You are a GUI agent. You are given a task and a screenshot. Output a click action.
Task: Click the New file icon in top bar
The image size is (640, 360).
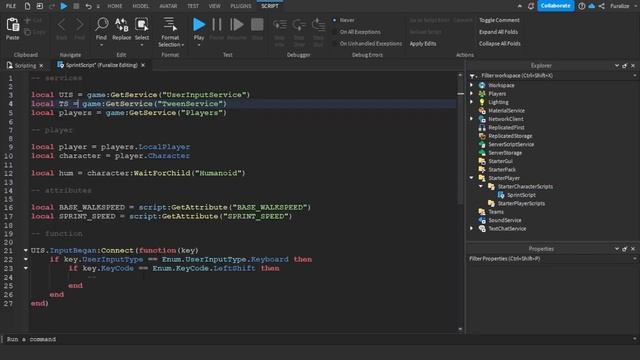(27, 6)
